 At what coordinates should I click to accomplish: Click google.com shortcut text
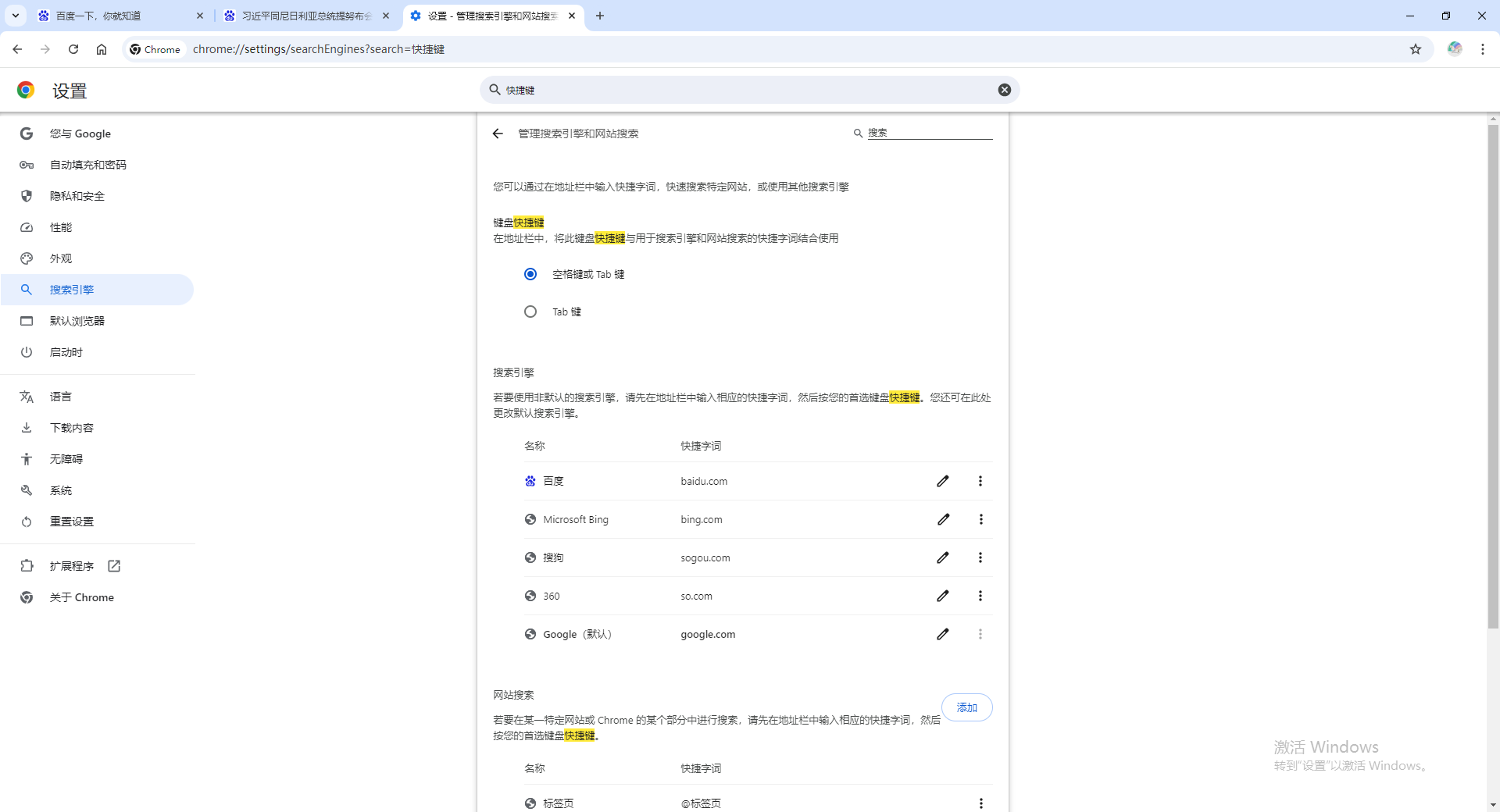(x=708, y=634)
